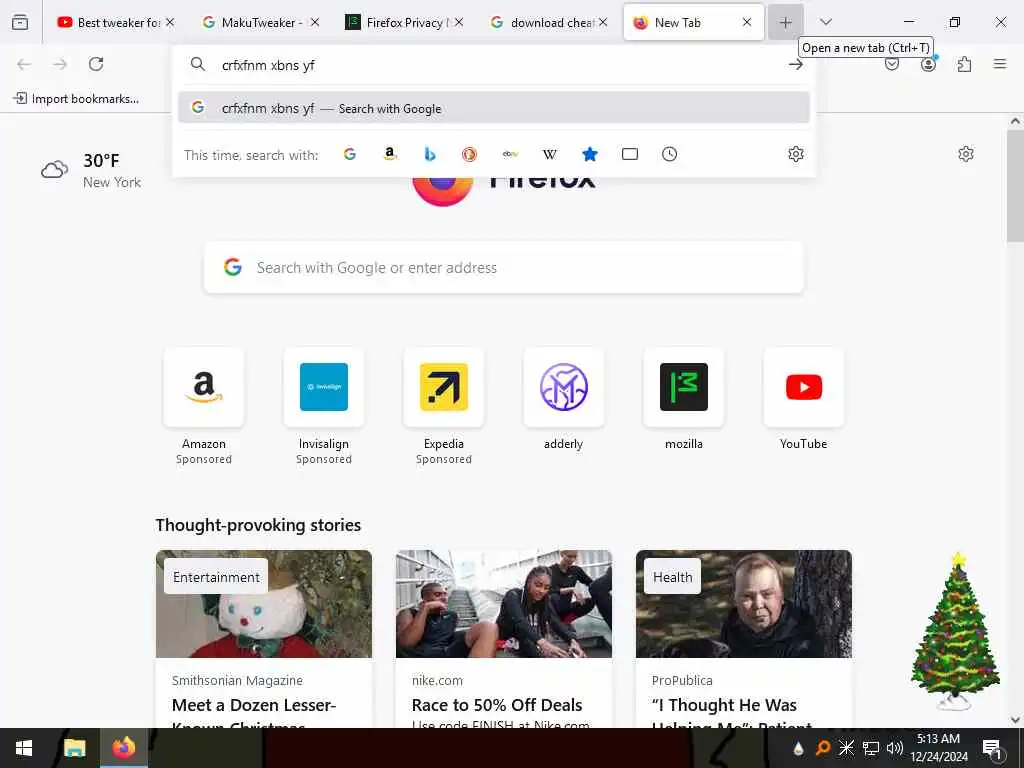Screen dimensions: 1024x768
Task: Click the address bar text field
Action: 496,65
